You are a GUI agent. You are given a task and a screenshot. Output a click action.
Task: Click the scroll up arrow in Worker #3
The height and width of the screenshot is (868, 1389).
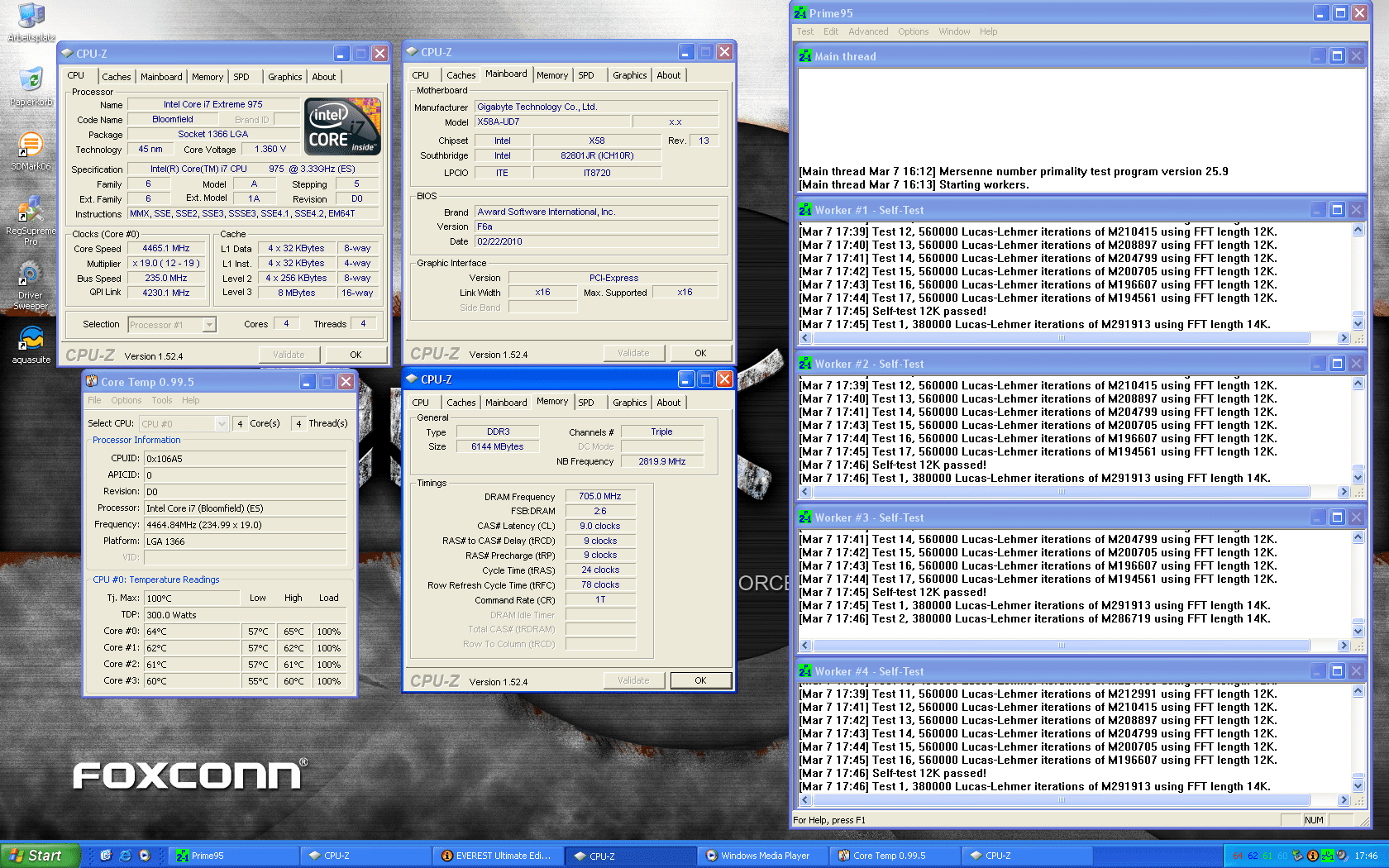(1358, 538)
